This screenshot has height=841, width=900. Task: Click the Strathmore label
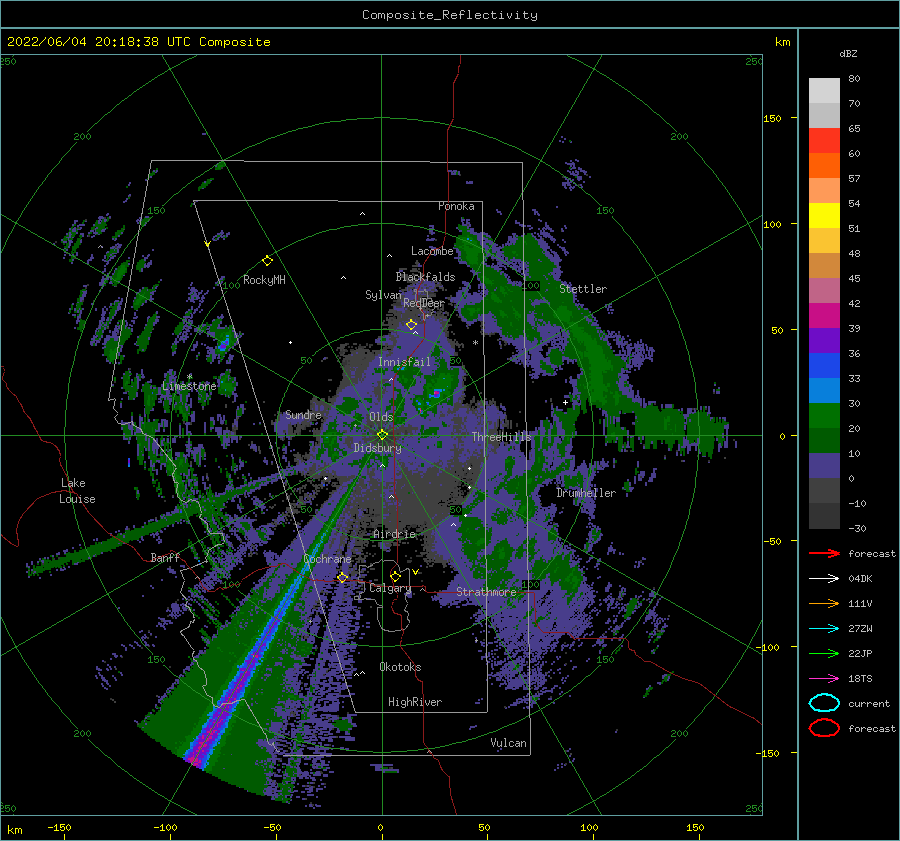coord(486,591)
